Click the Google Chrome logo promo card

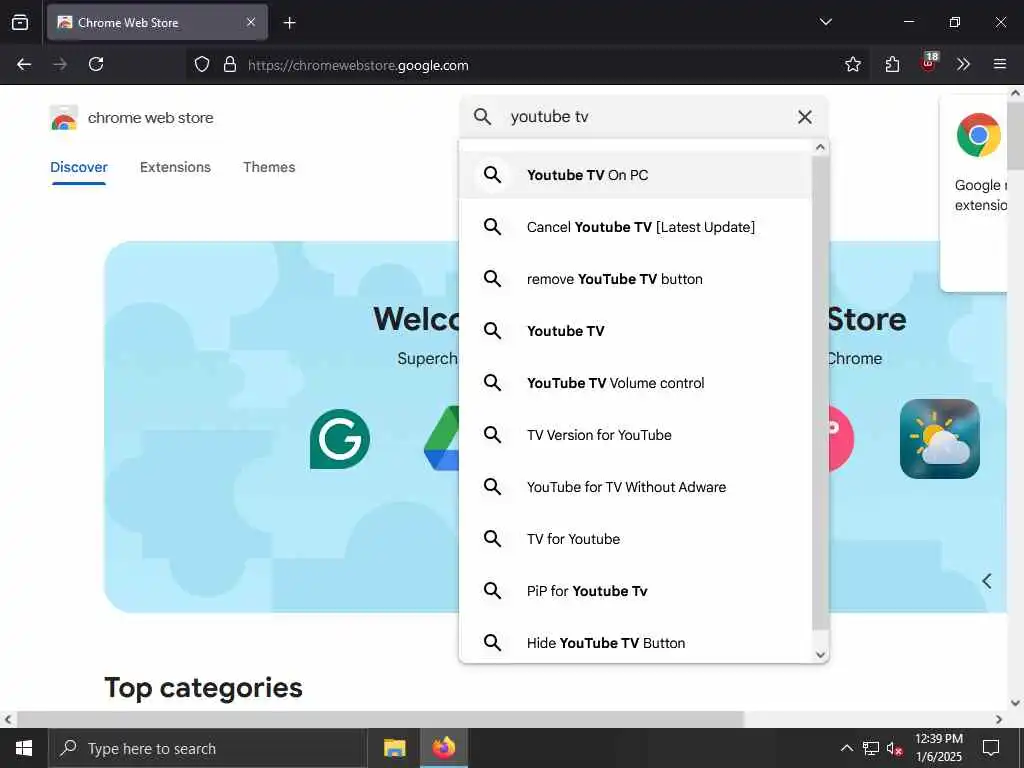pyautogui.click(x=978, y=136)
